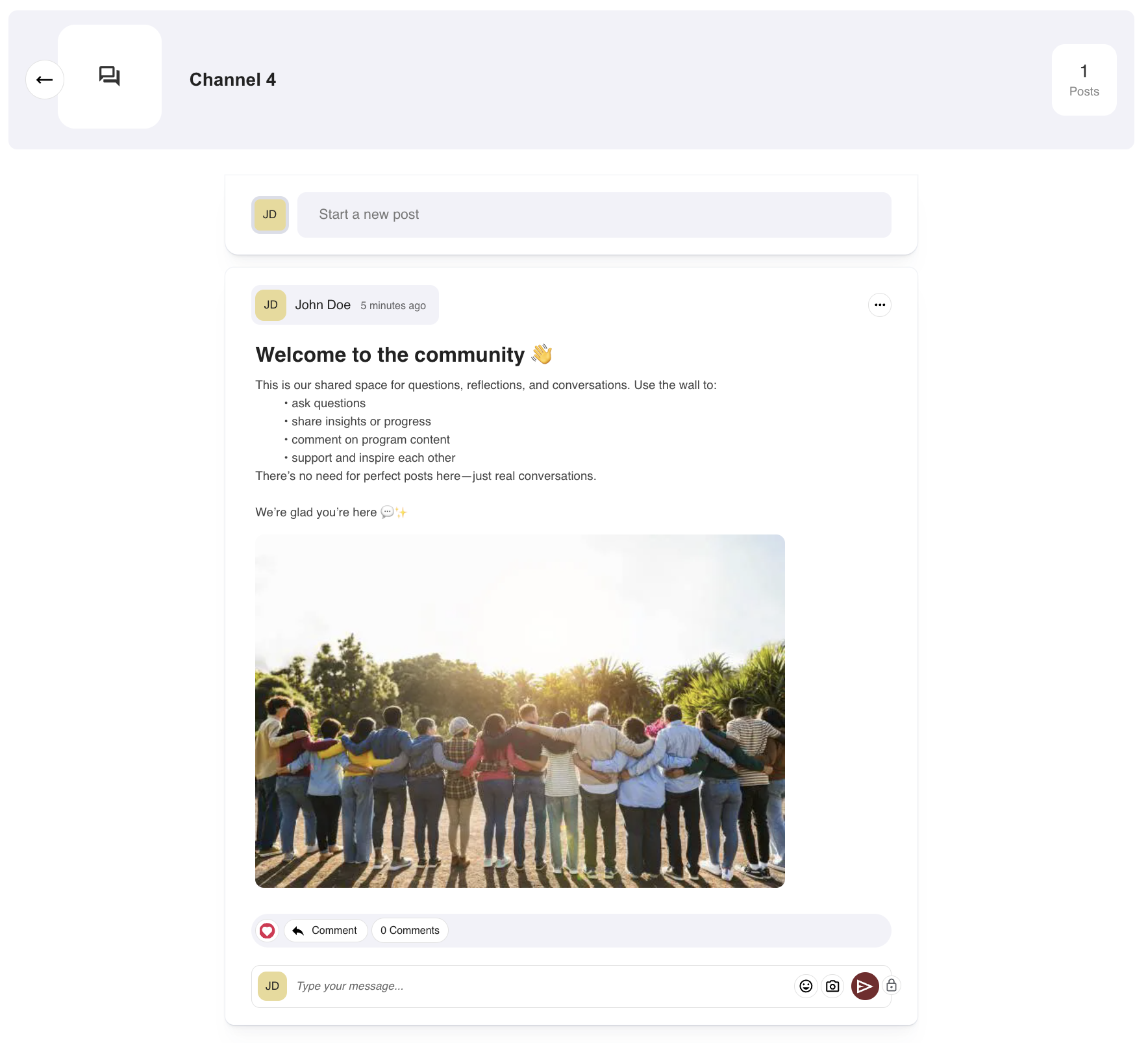The height and width of the screenshot is (1043, 1148).
Task: Open the emoji picker in the comment box
Action: click(x=806, y=986)
